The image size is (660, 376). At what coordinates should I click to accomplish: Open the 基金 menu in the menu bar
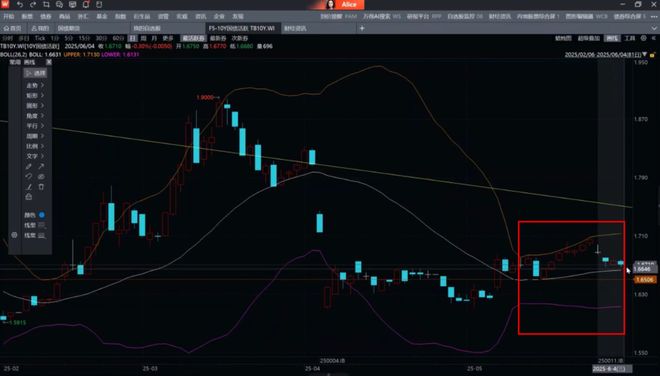102,16
